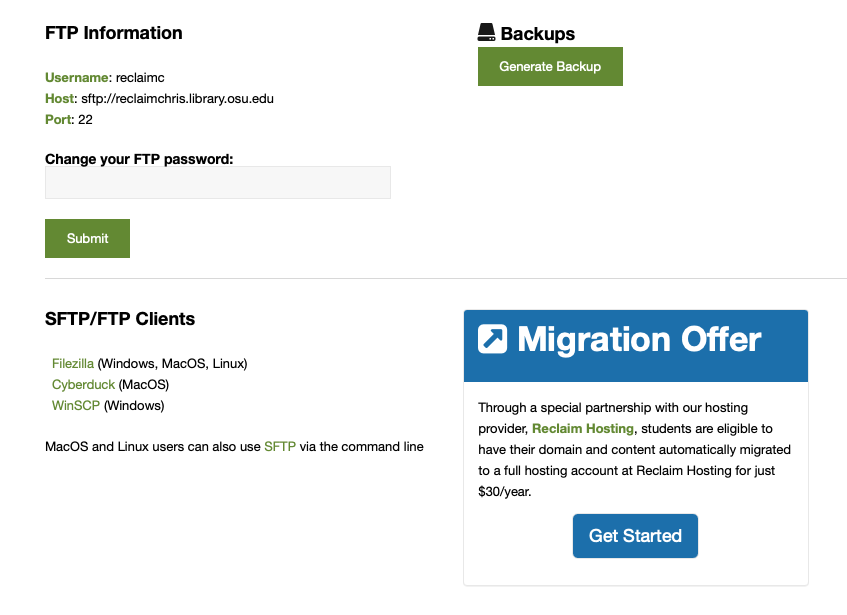Click the SFTP/FTP Clients heading
Screen dimensions: 847x615
coord(120,319)
